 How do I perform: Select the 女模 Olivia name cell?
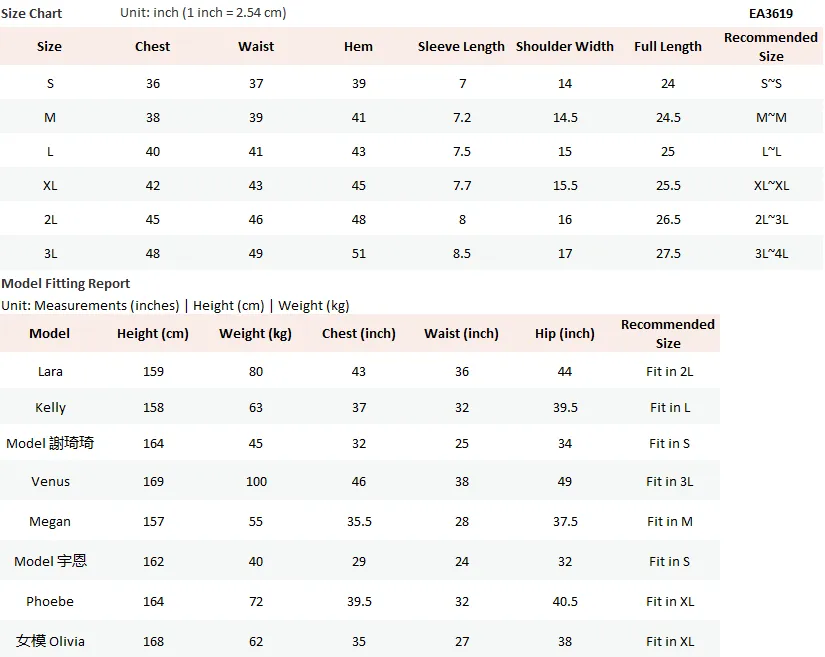pos(50,641)
